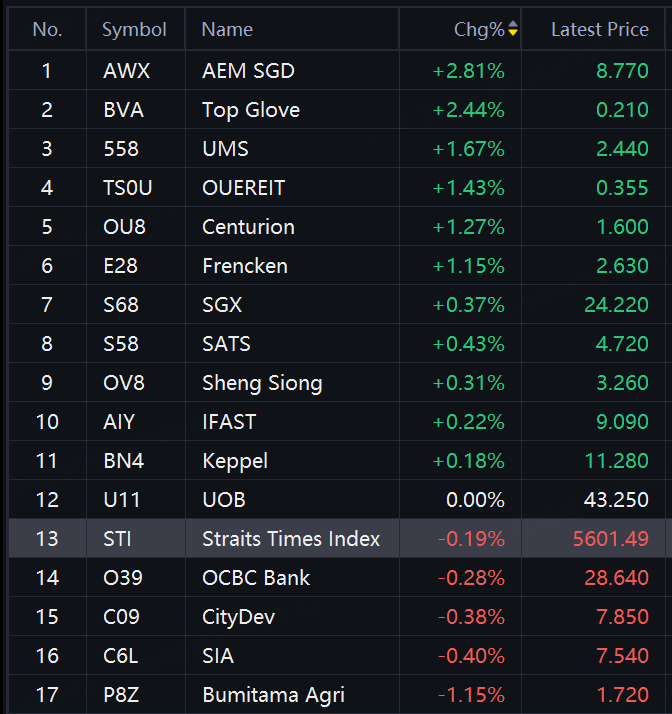
Task: Click the 43.250 price
Action: pos(616,500)
